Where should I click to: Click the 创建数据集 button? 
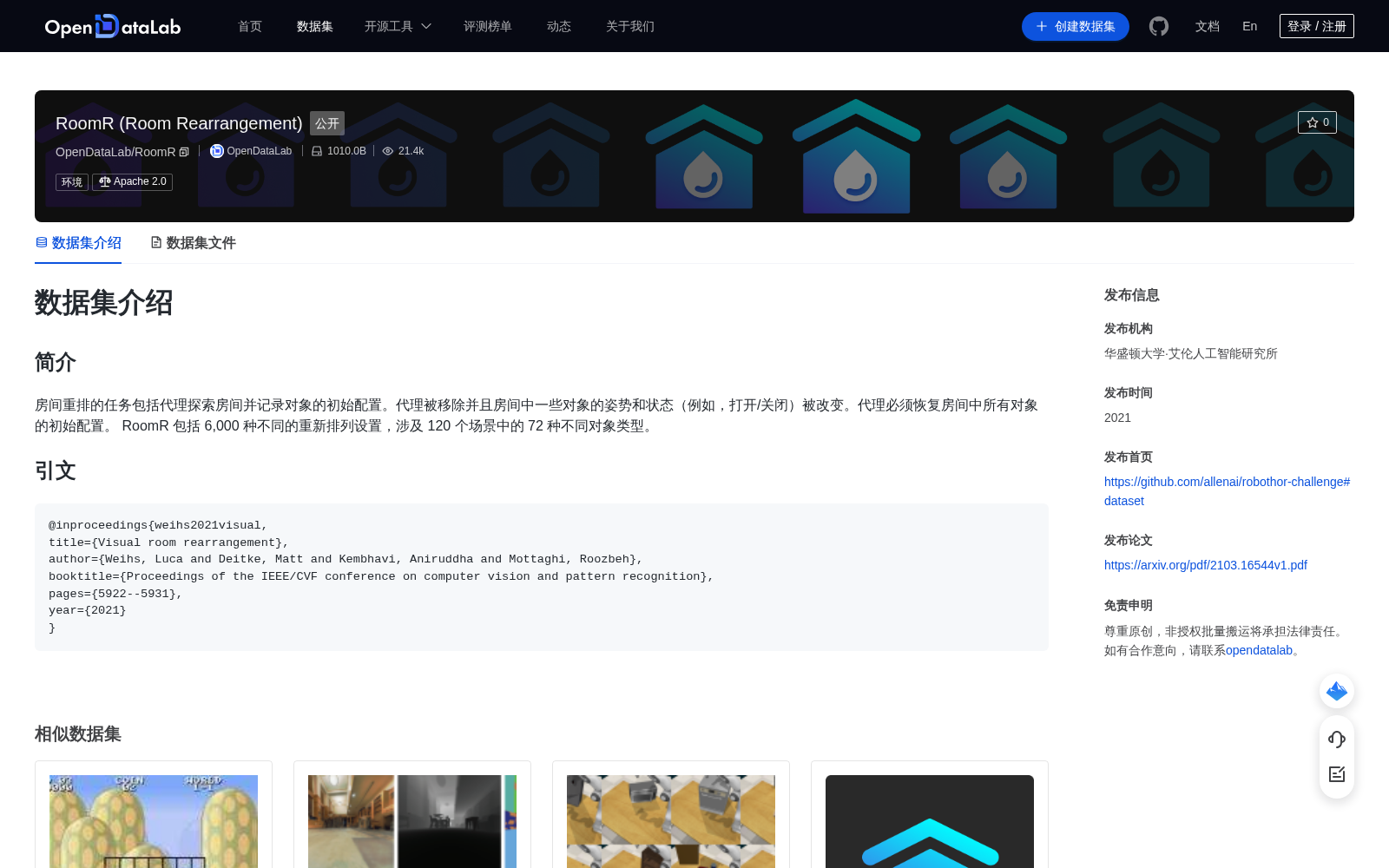point(1076,26)
